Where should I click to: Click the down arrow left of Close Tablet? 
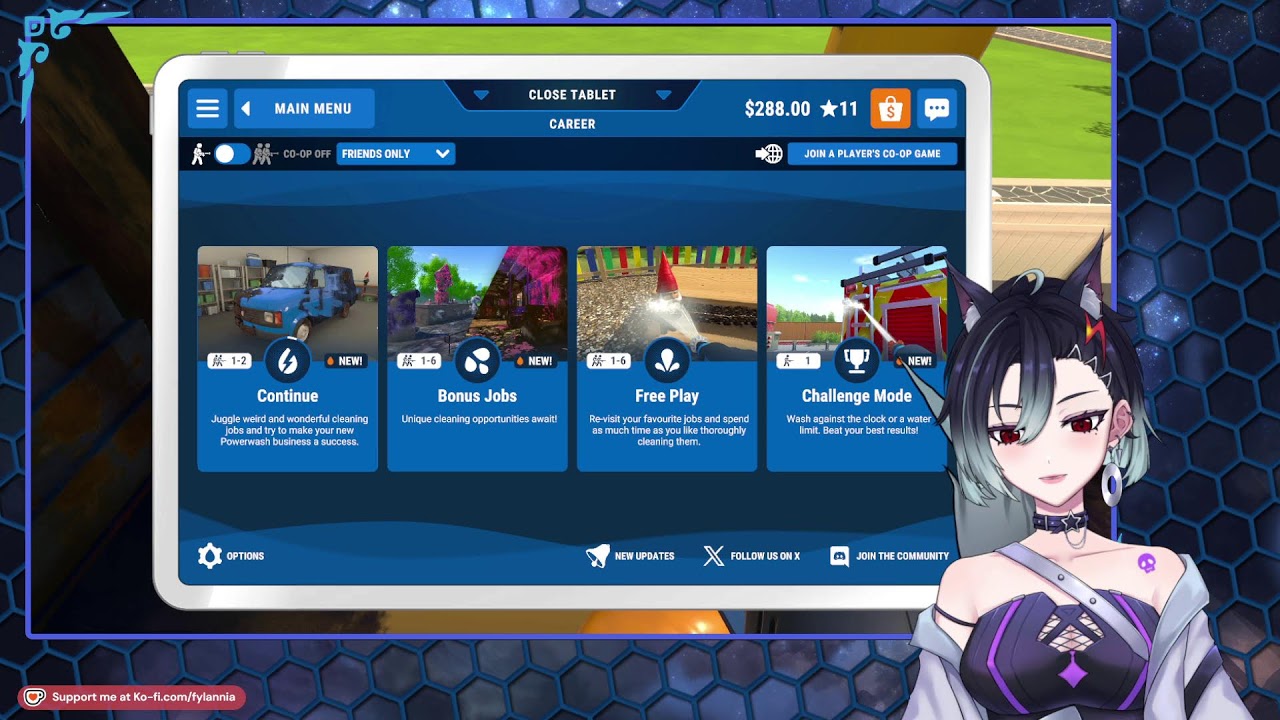coord(481,95)
